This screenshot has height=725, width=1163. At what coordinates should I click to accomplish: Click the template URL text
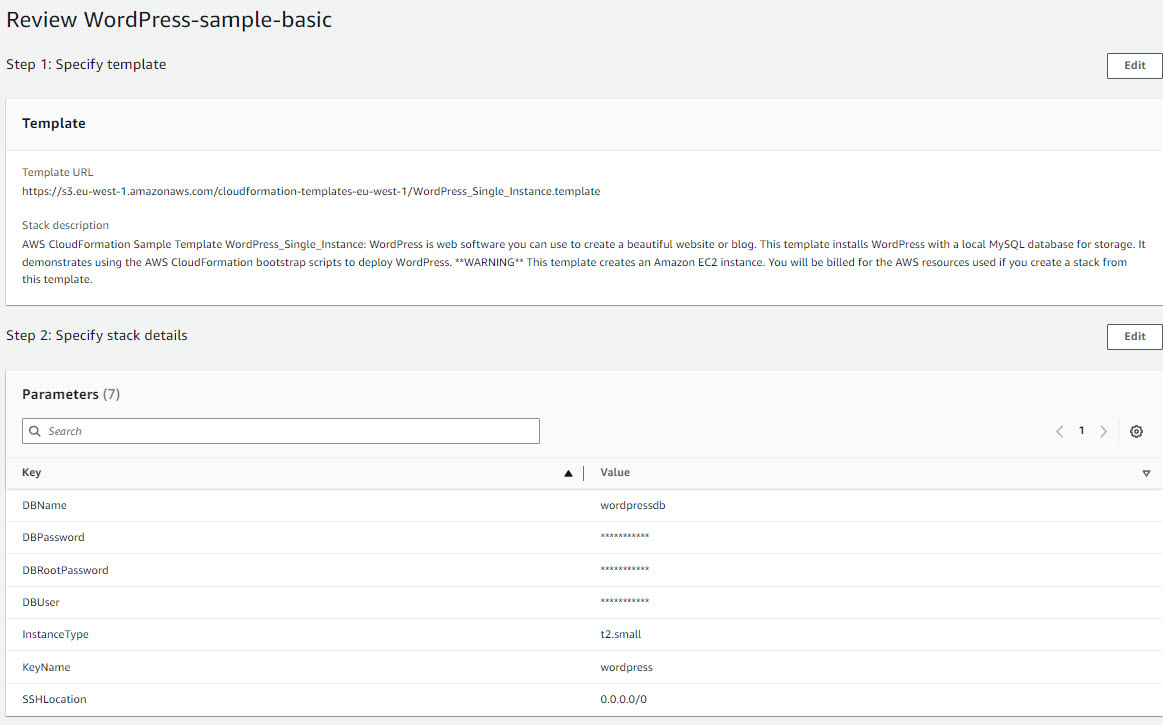pyautogui.click(x=311, y=191)
